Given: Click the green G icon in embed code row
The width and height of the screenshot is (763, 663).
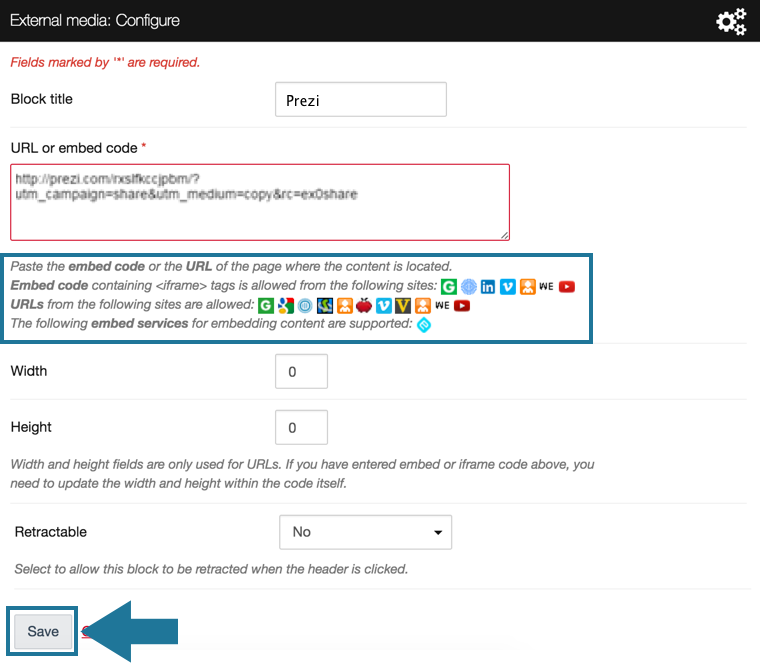Looking at the screenshot, I should [448, 286].
